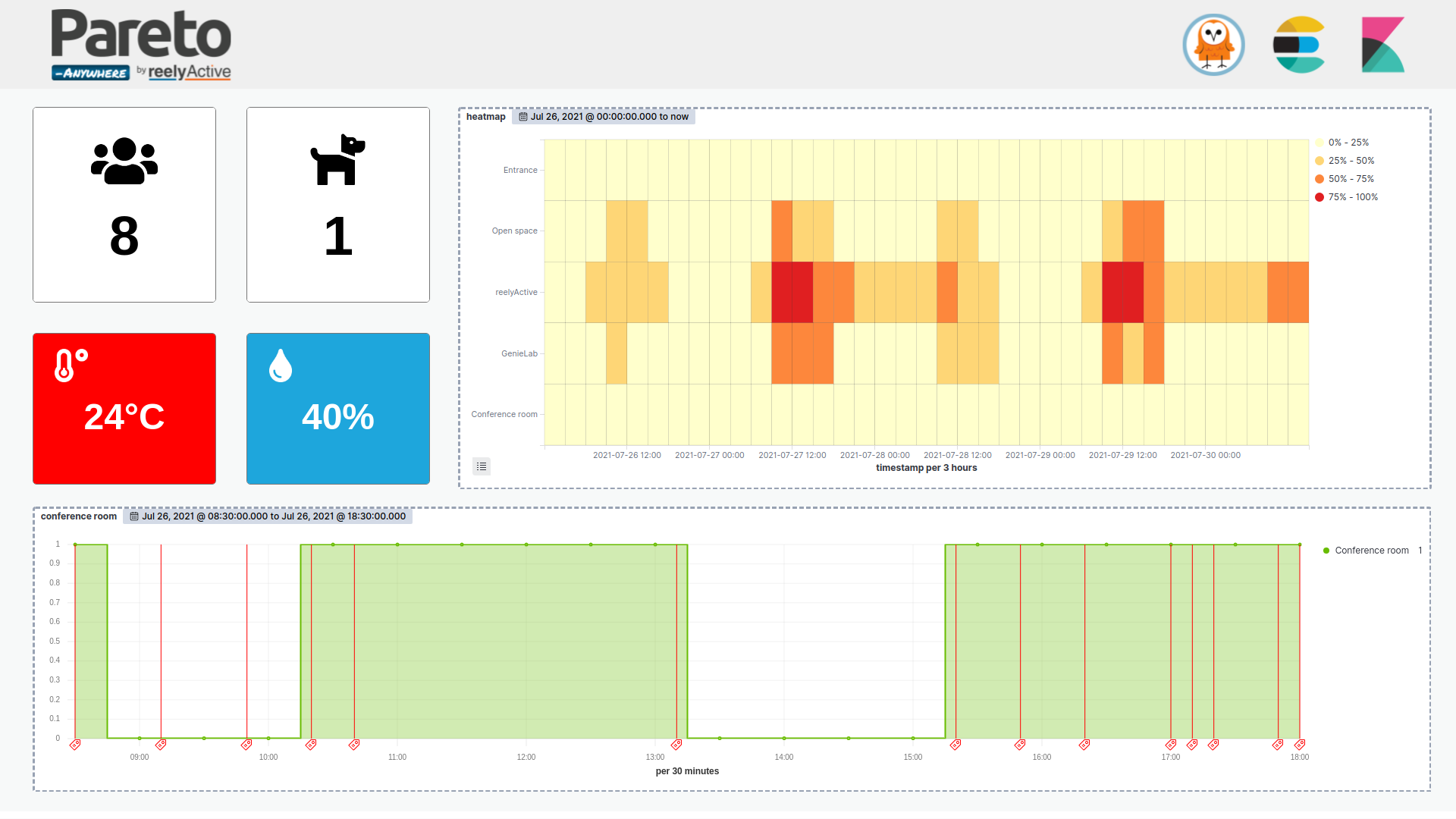Toggle the 50% - 75% legend entry

click(1350, 179)
